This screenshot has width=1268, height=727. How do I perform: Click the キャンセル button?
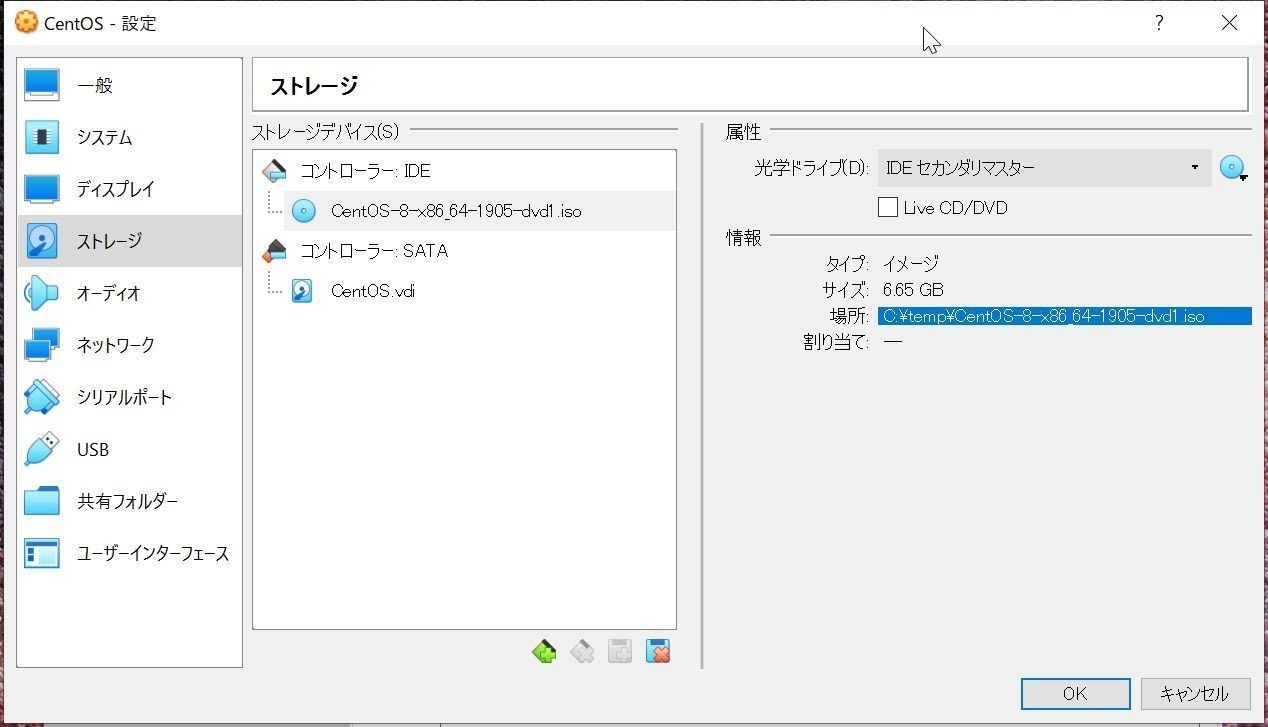click(1194, 694)
